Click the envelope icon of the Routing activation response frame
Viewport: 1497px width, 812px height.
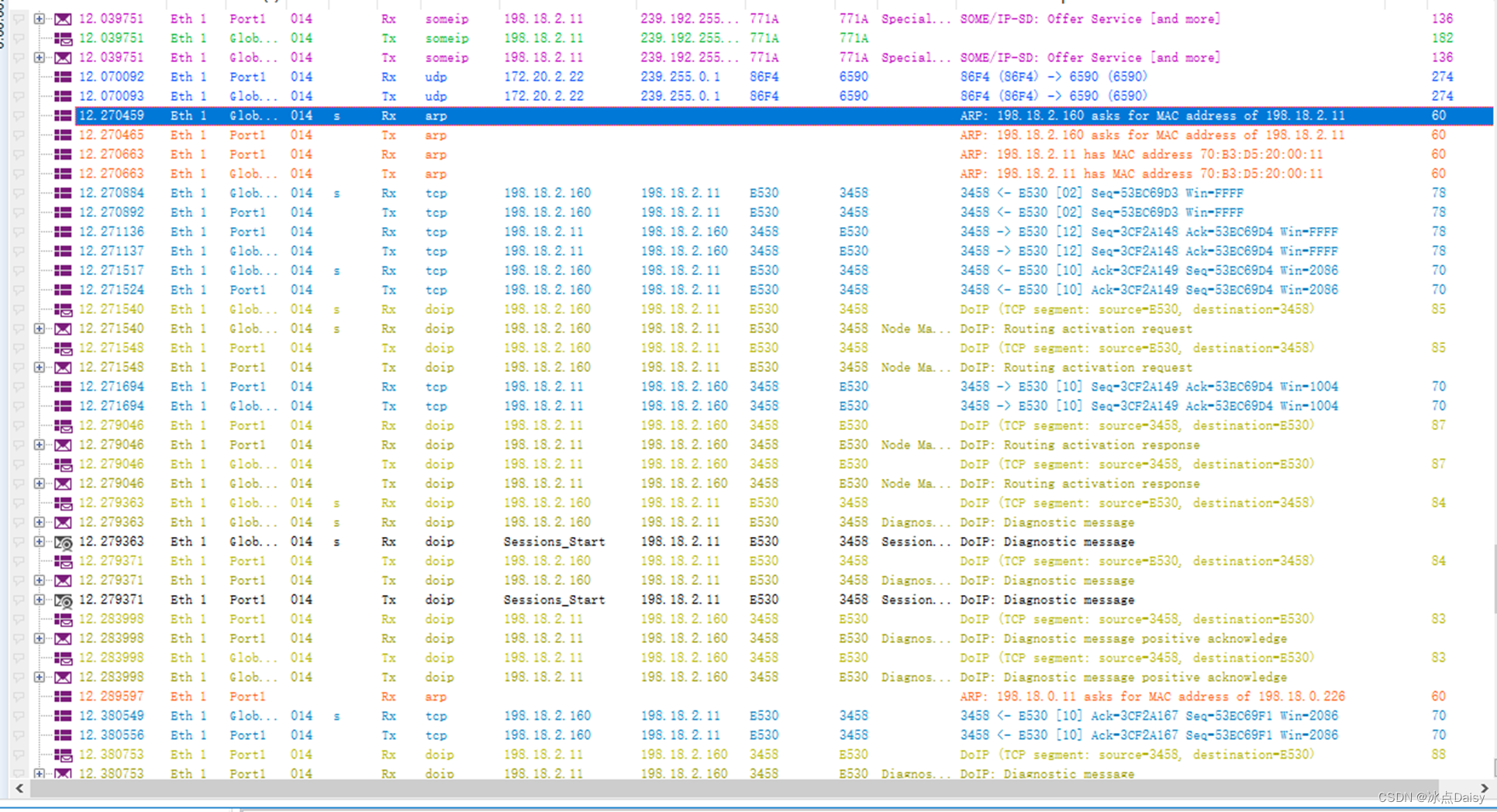click(x=63, y=445)
